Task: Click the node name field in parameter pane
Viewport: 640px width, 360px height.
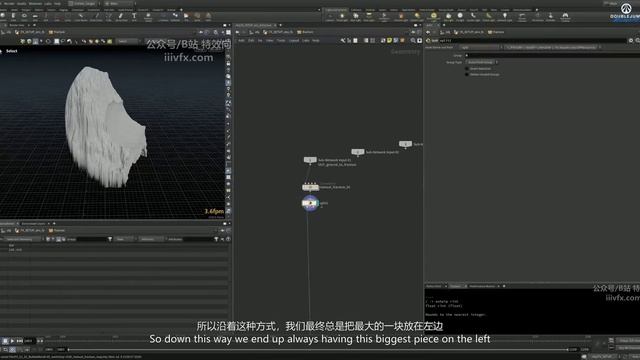Action: (532, 40)
